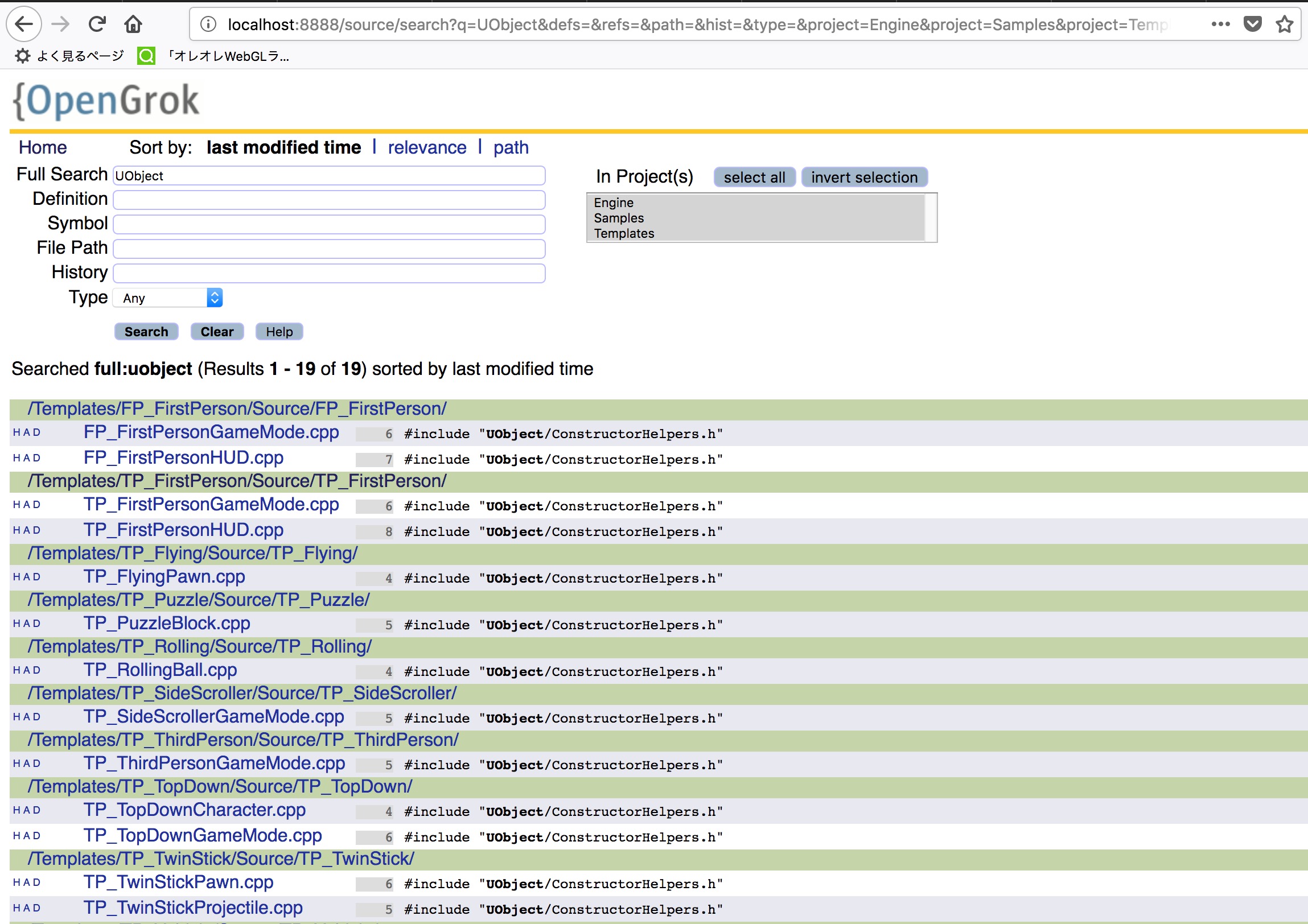Focus the Full Search input field

pos(330,175)
